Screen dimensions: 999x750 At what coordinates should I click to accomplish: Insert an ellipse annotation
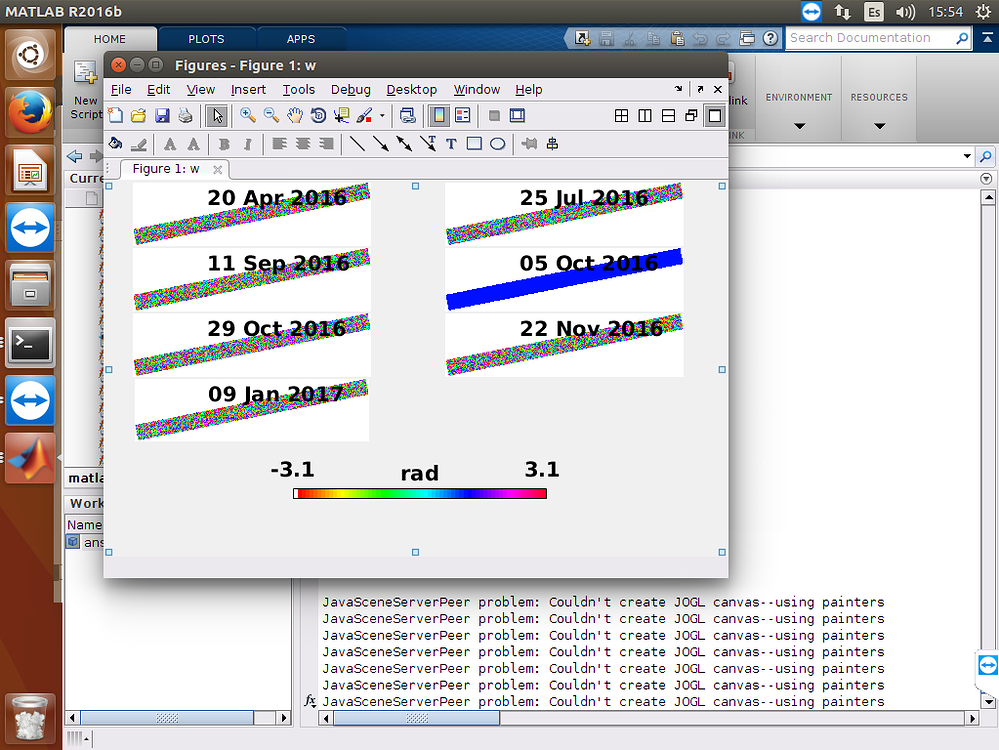(x=498, y=144)
